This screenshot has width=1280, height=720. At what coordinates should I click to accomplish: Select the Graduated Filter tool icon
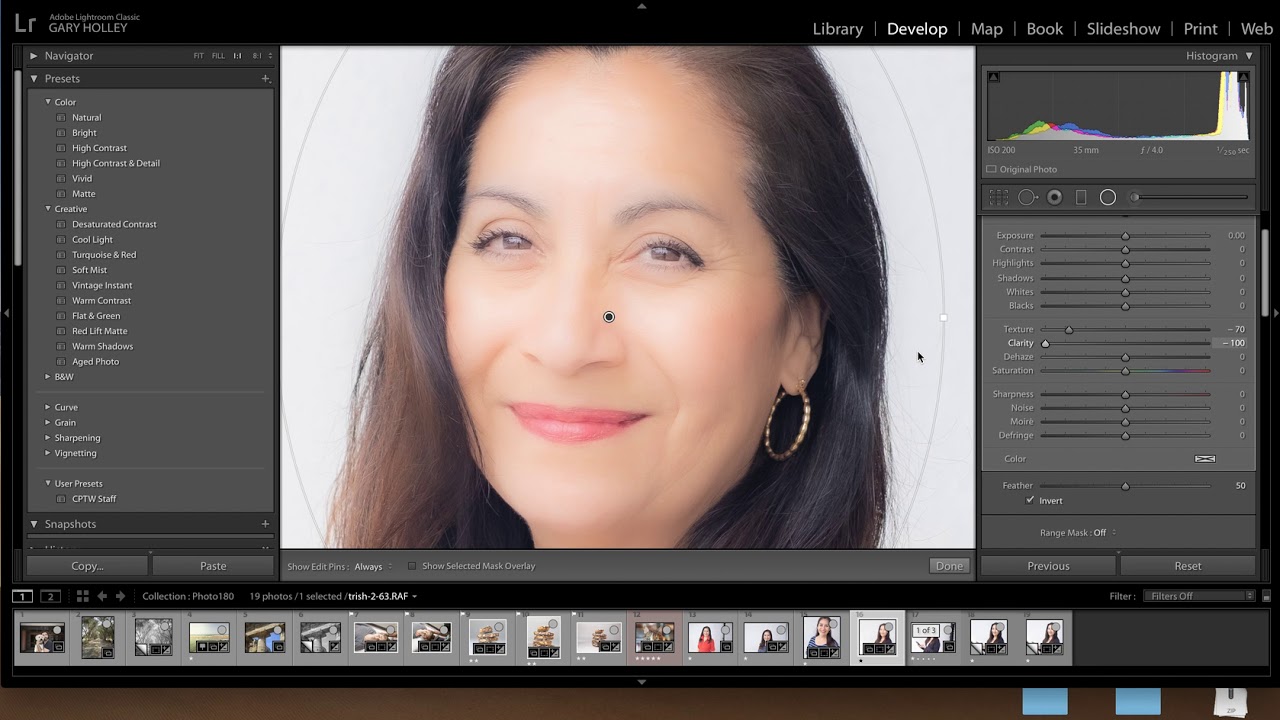pyautogui.click(x=1081, y=198)
